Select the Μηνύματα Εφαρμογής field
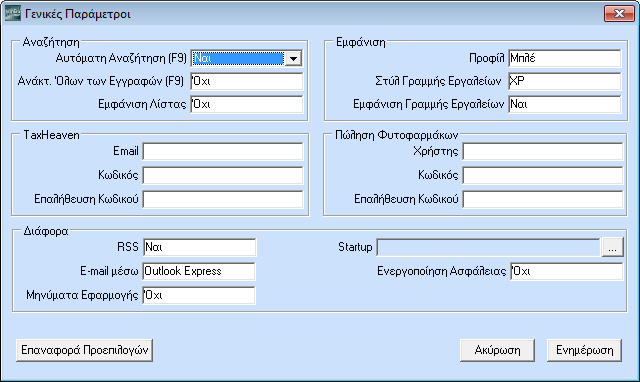The image size is (640, 382). [x=199, y=295]
